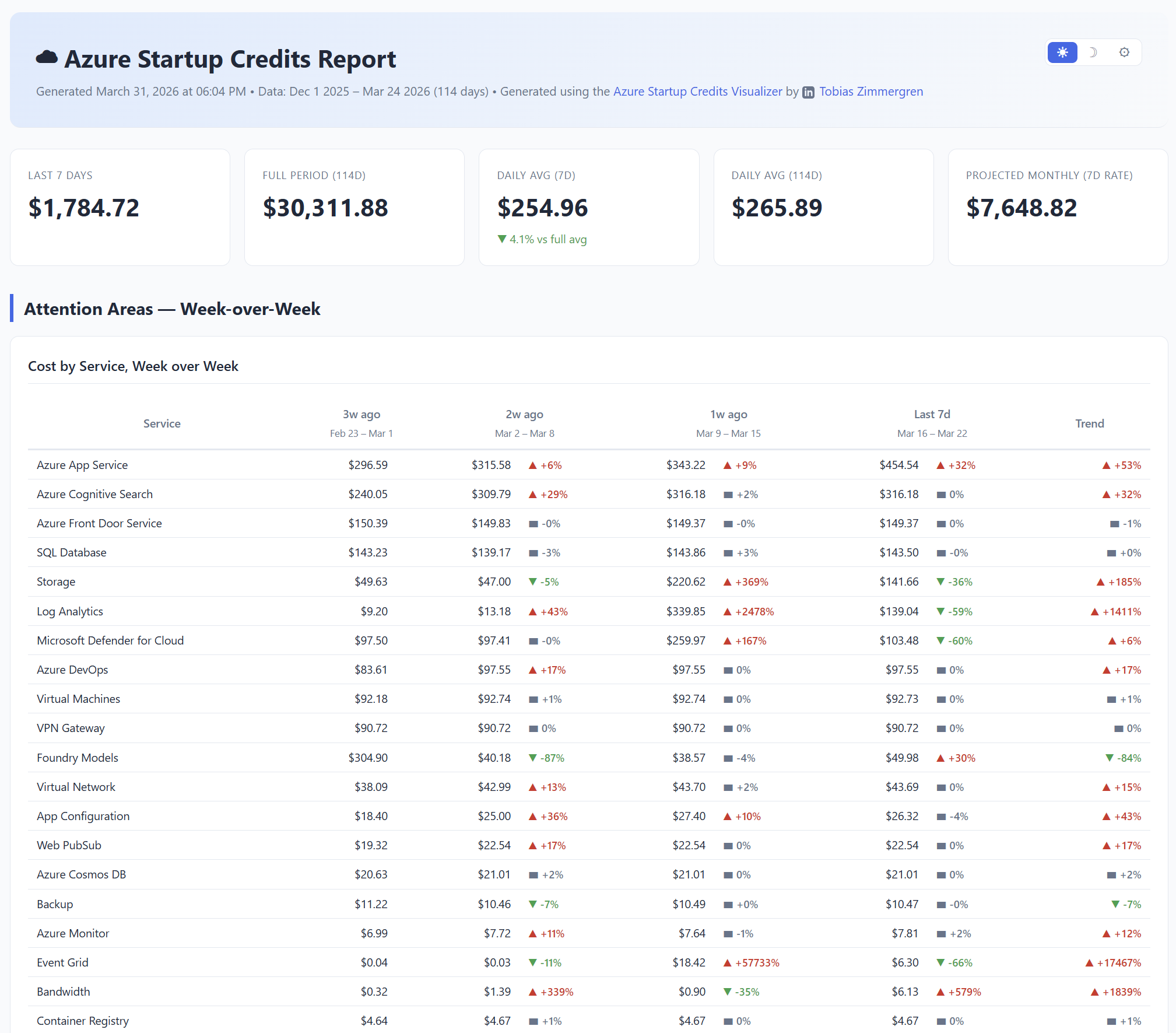Click the Tobias Zimmergren author link
This screenshot has height=1033, width=1176.
click(870, 92)
